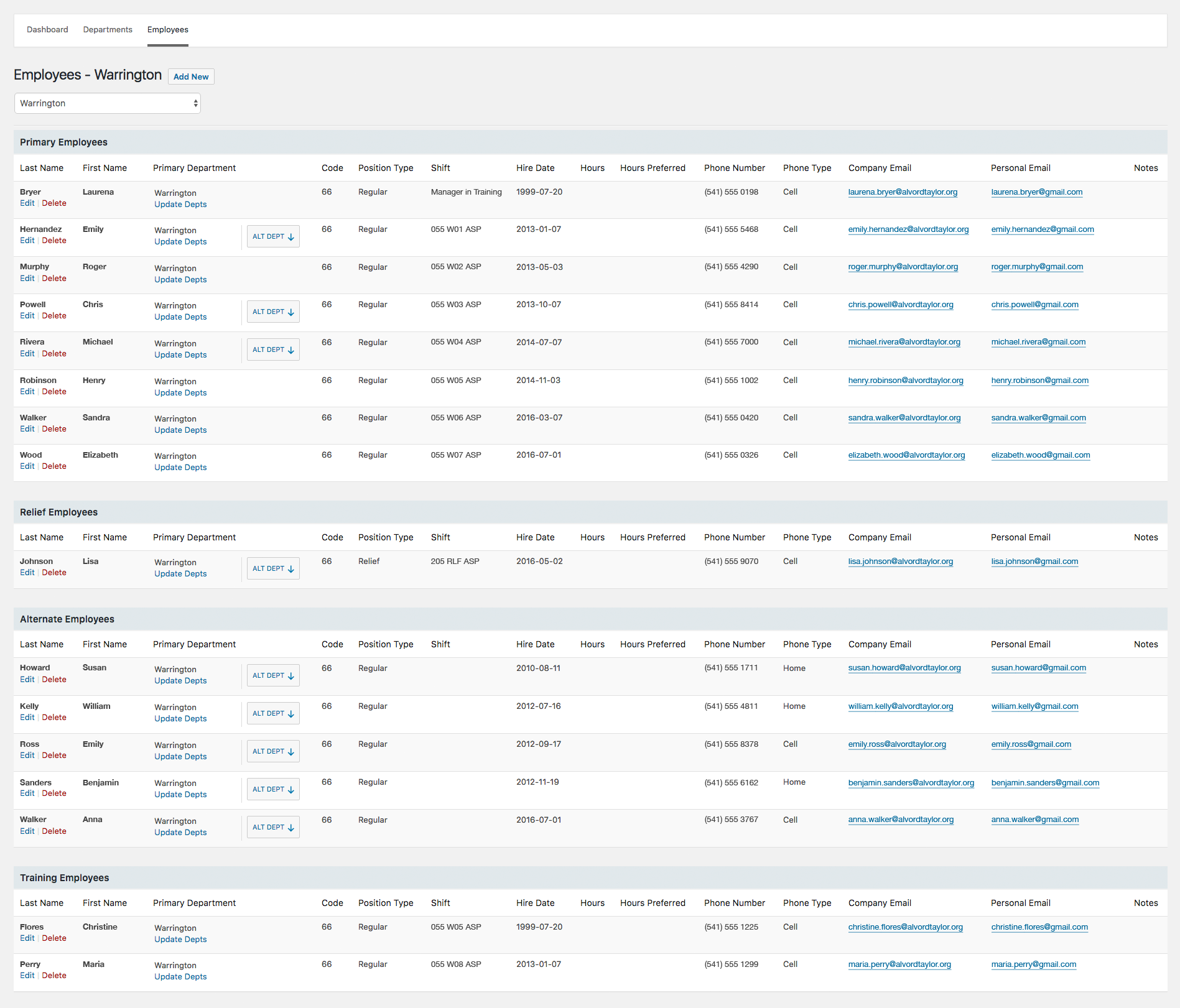
Task: Toggle ALT DEPT for Susan Howard
Action: point(273,676)
